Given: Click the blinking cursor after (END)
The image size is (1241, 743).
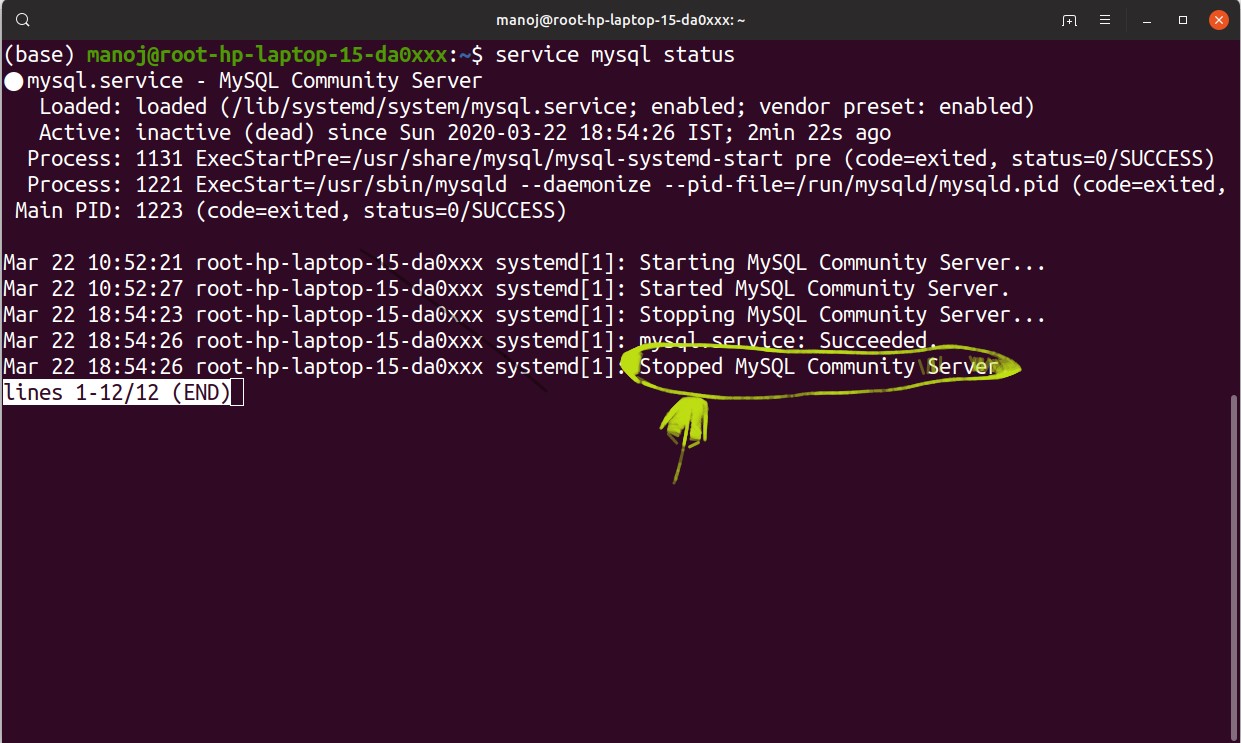Looking at the screenshot, I should pyautogui.click(x=236, y=392).
